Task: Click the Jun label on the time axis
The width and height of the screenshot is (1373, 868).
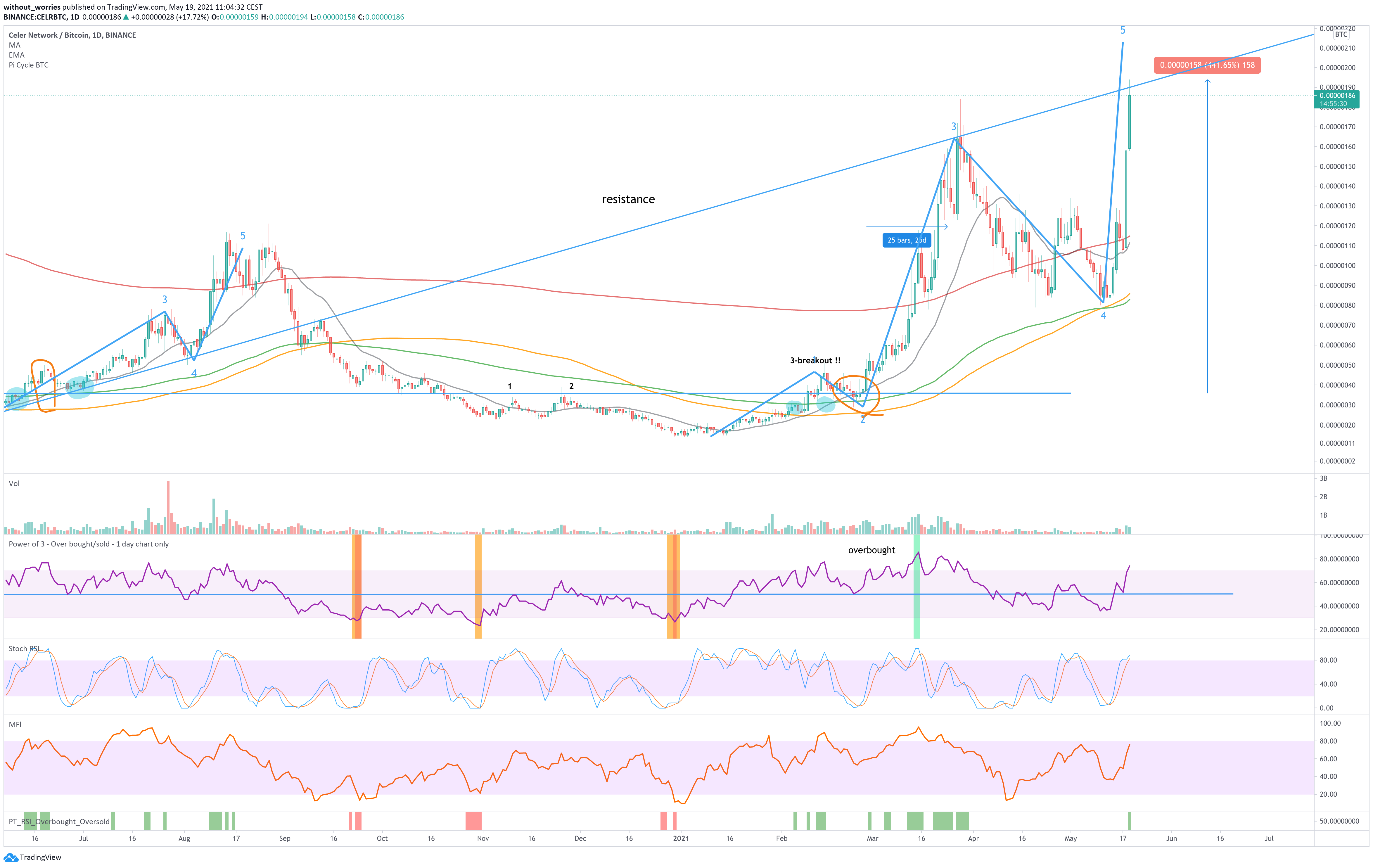Action: pos(1171,838)
